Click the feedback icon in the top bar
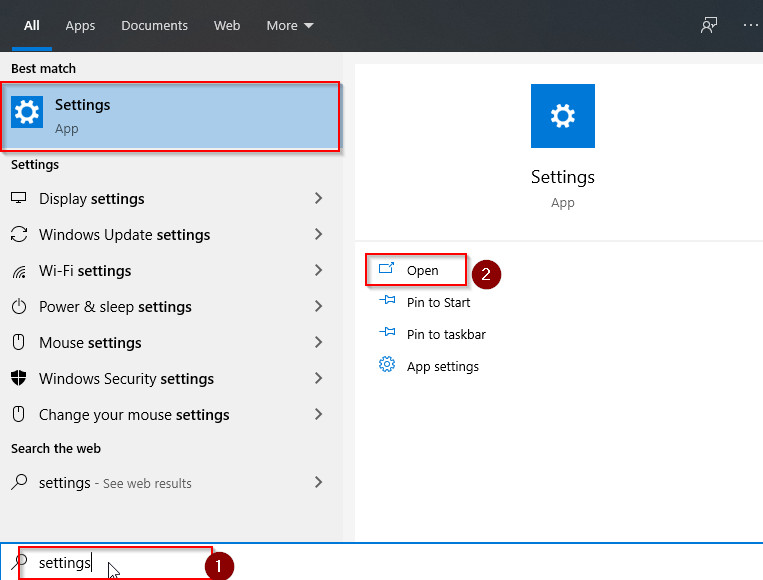The image size is (763, 580). coord(708,25)
